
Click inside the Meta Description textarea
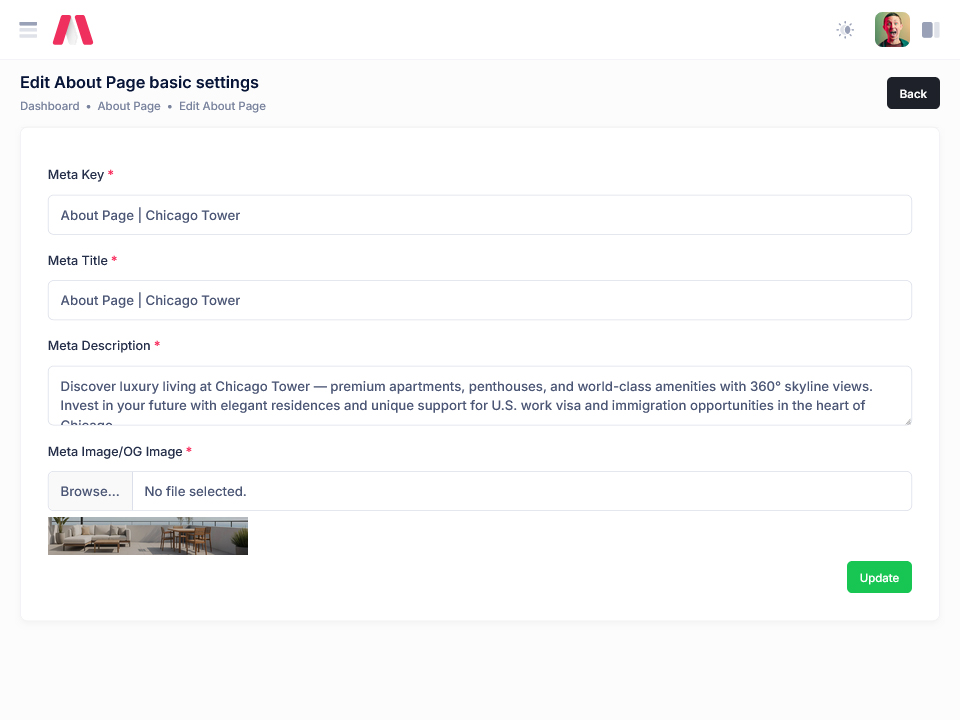tap(480, 395)
